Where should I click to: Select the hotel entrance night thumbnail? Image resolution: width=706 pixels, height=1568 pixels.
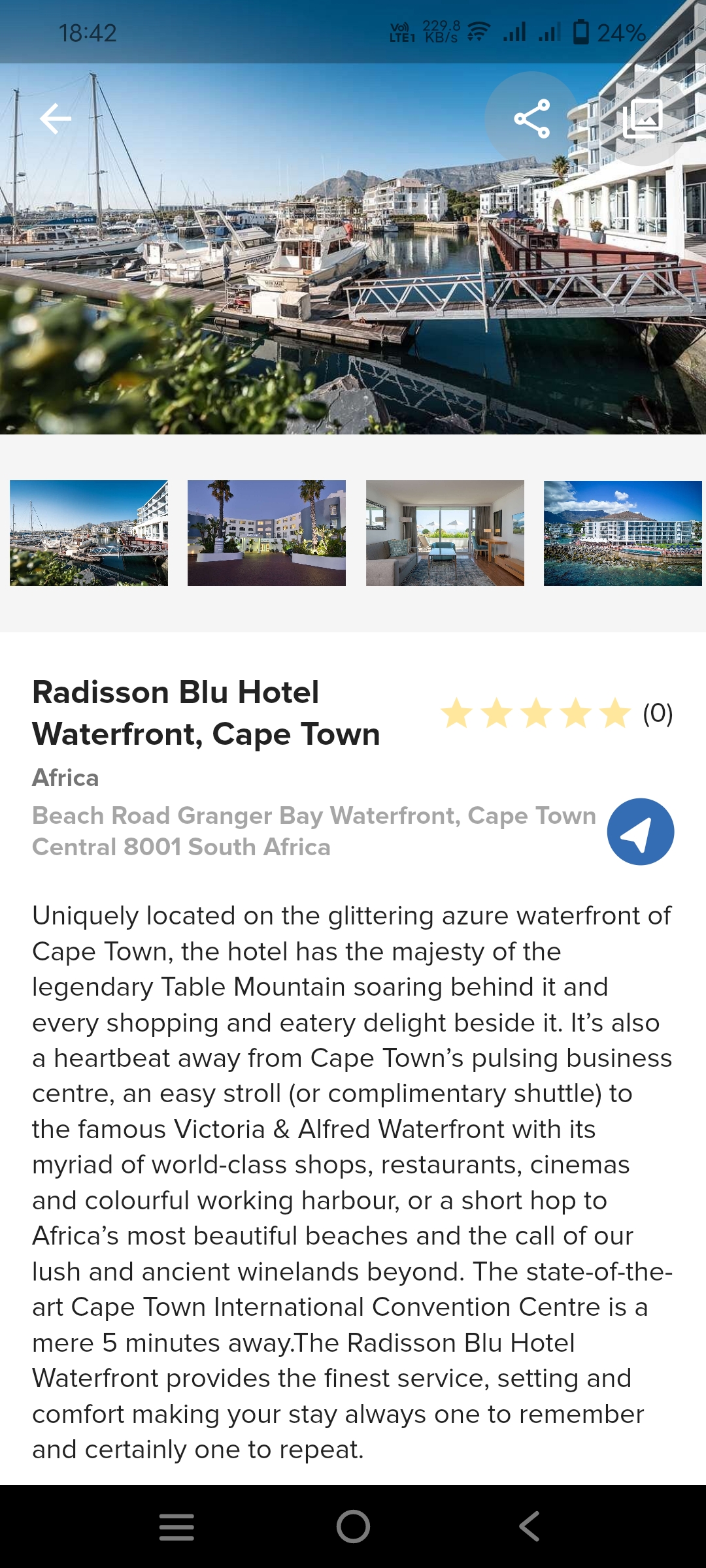(x=267, y=533)
